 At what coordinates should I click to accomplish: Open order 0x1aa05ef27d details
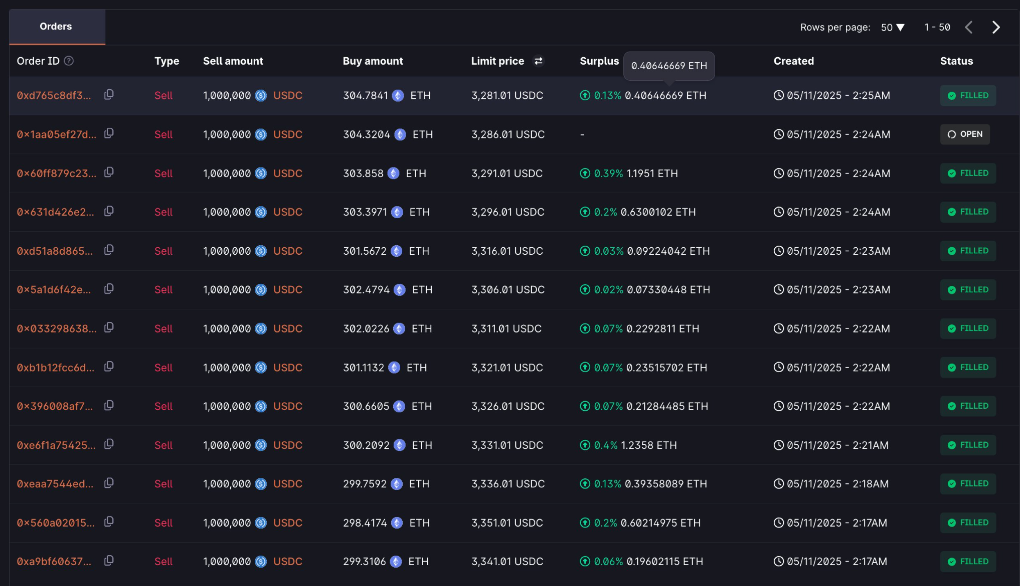click(55, 134)
